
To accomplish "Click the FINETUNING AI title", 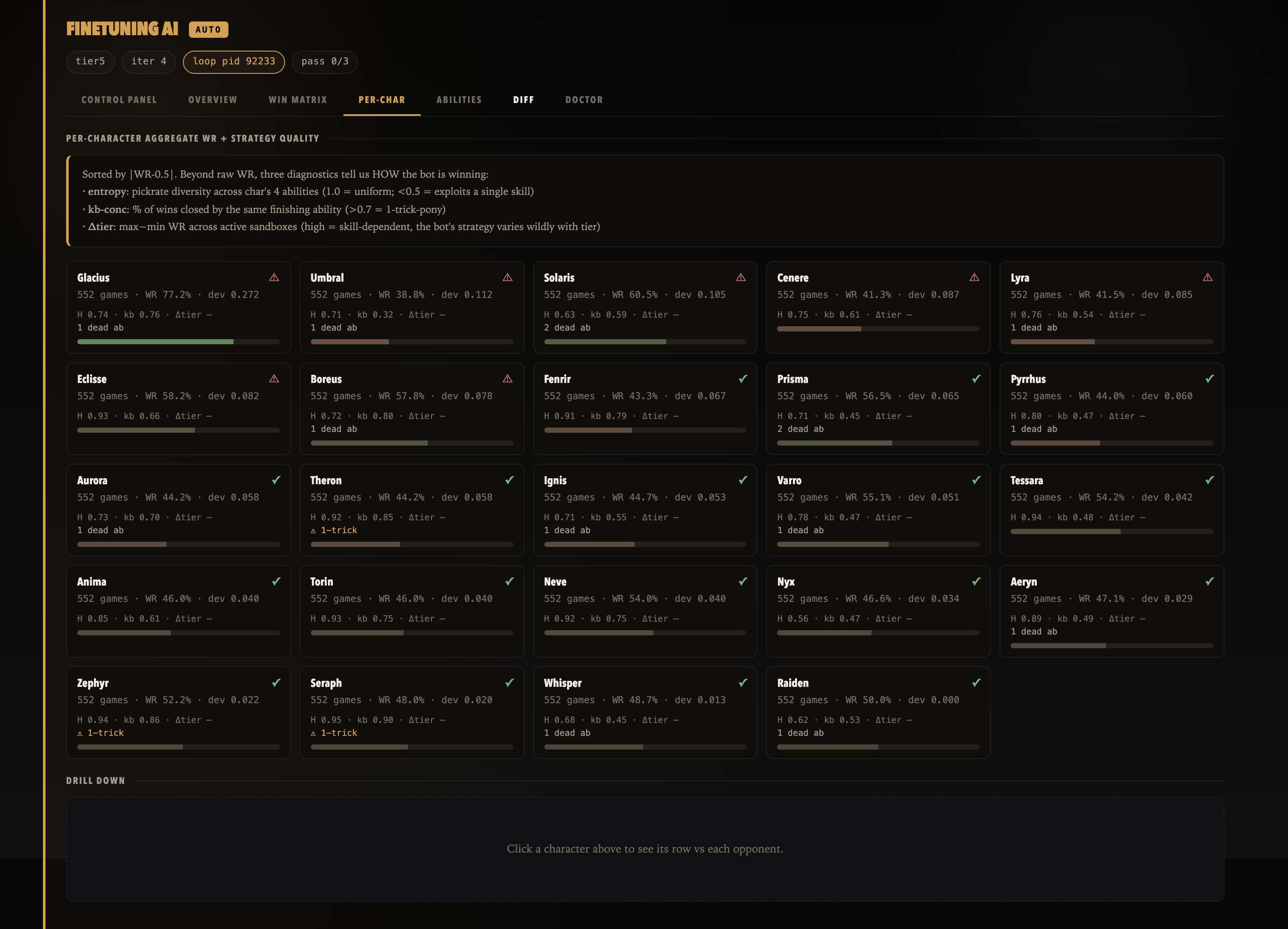I will (x=122, y=29).
